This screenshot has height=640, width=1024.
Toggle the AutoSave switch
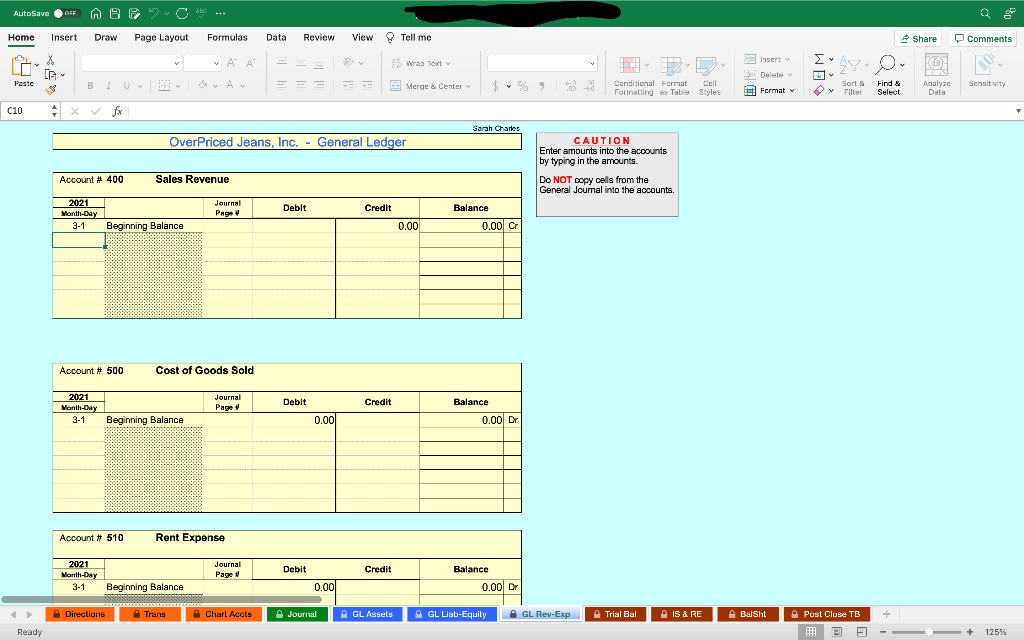pos(66,13)
